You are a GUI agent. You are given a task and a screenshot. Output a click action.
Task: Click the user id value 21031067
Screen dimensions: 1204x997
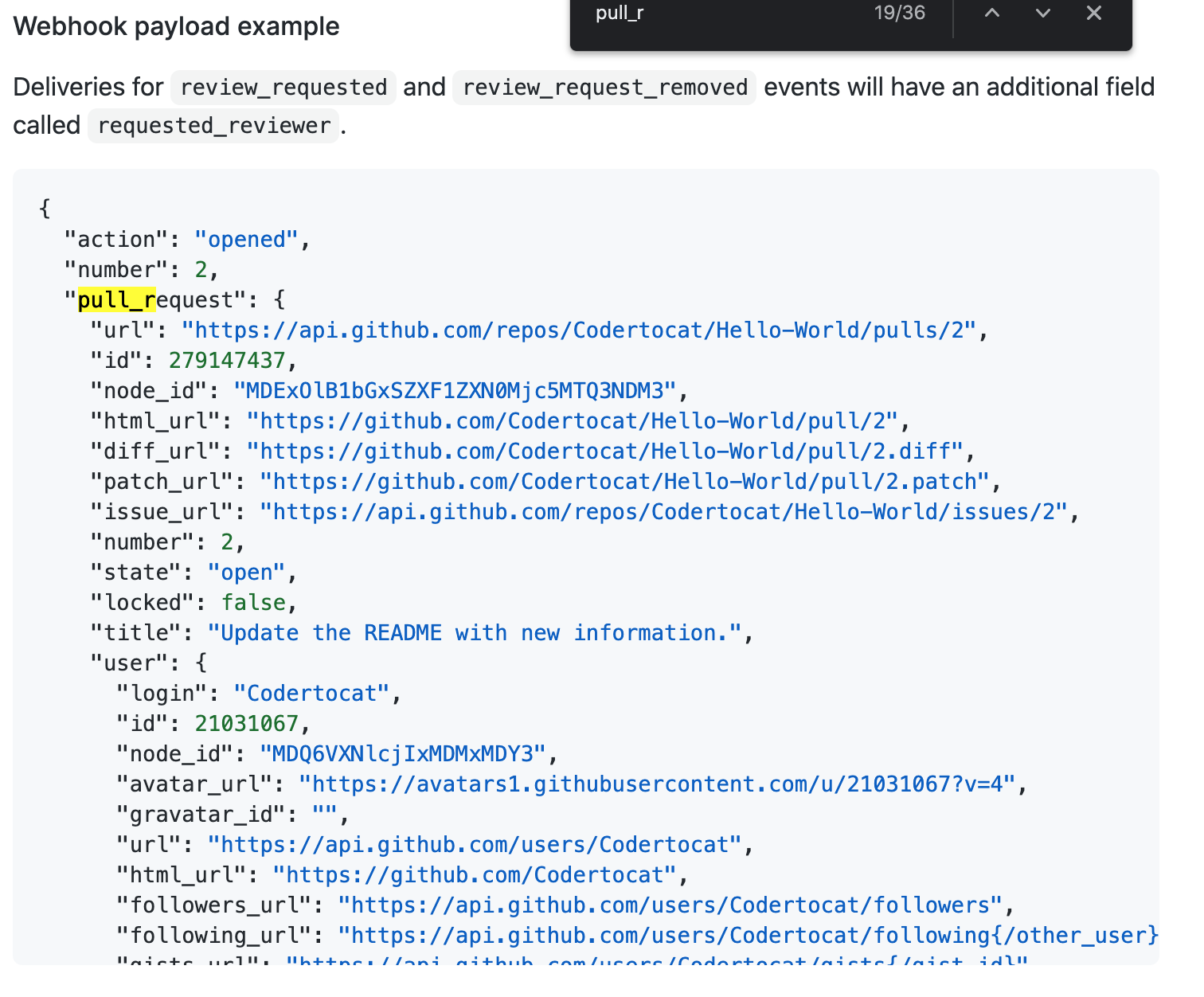point(247,724)
